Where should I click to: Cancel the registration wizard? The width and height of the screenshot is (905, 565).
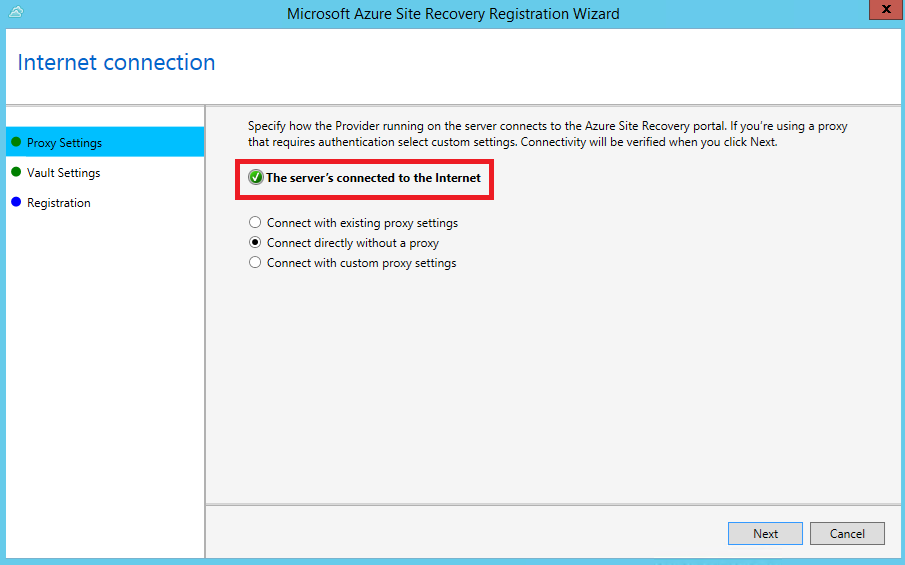click(847, 534)
